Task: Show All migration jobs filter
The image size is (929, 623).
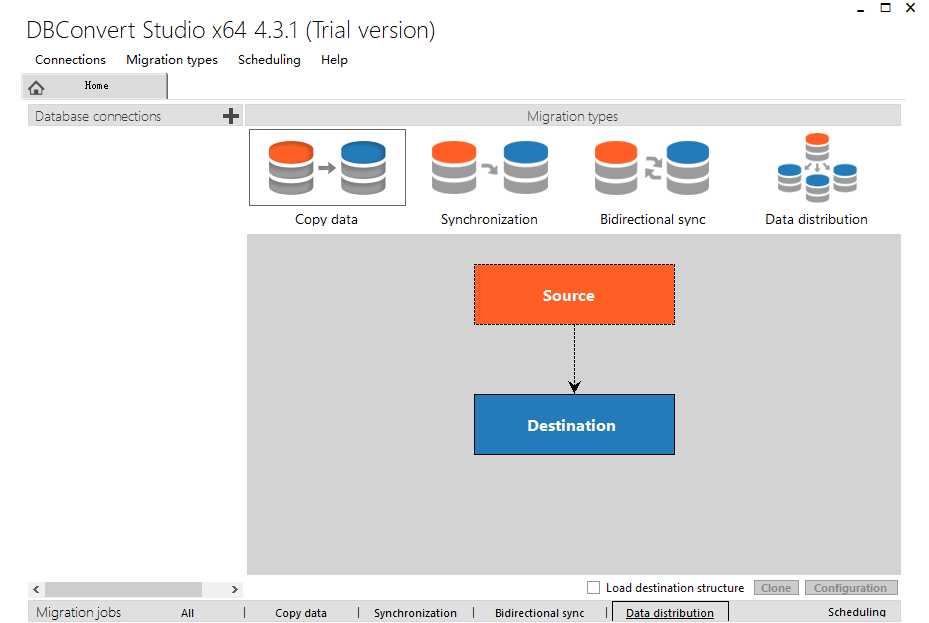Action: click(x=187, y=613)
